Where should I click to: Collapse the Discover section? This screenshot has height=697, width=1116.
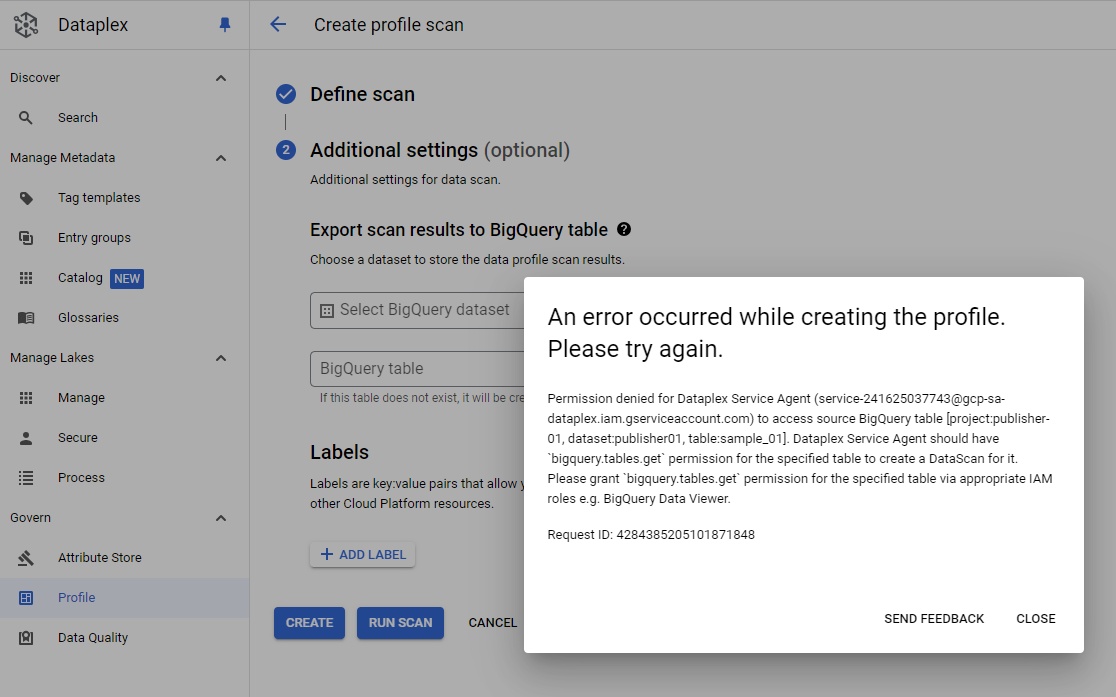coord(221,78)
